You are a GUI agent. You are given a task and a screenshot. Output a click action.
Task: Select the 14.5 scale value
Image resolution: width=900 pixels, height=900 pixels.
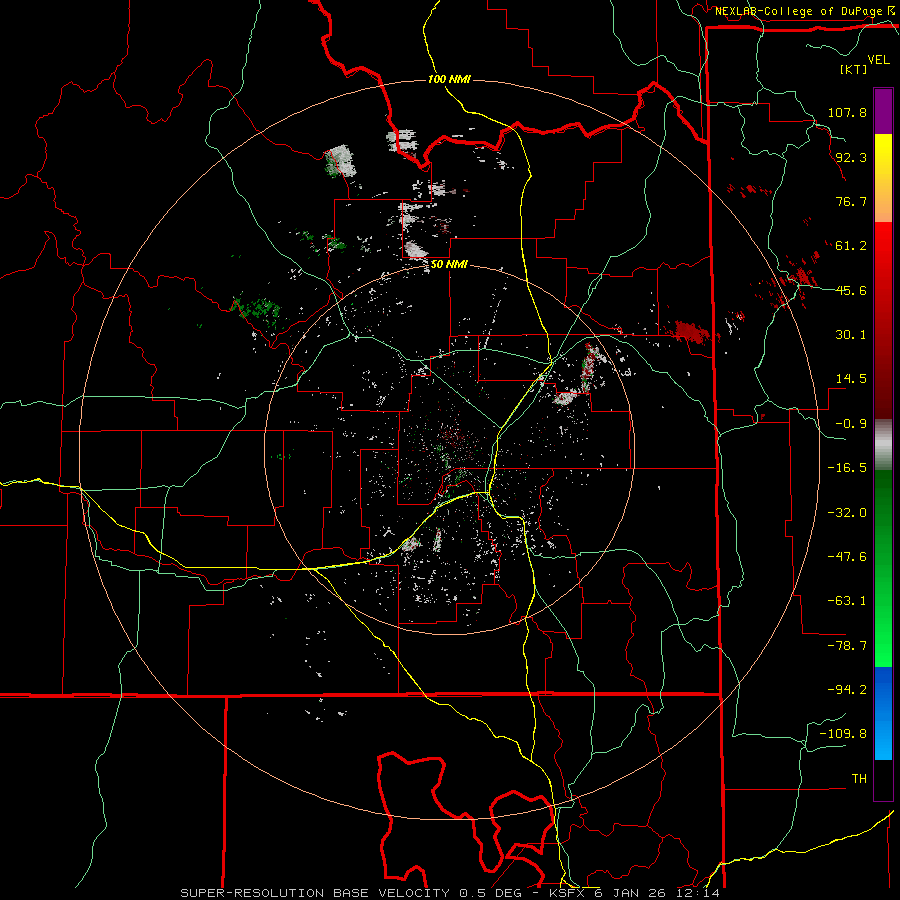click(x=851, y=379)
